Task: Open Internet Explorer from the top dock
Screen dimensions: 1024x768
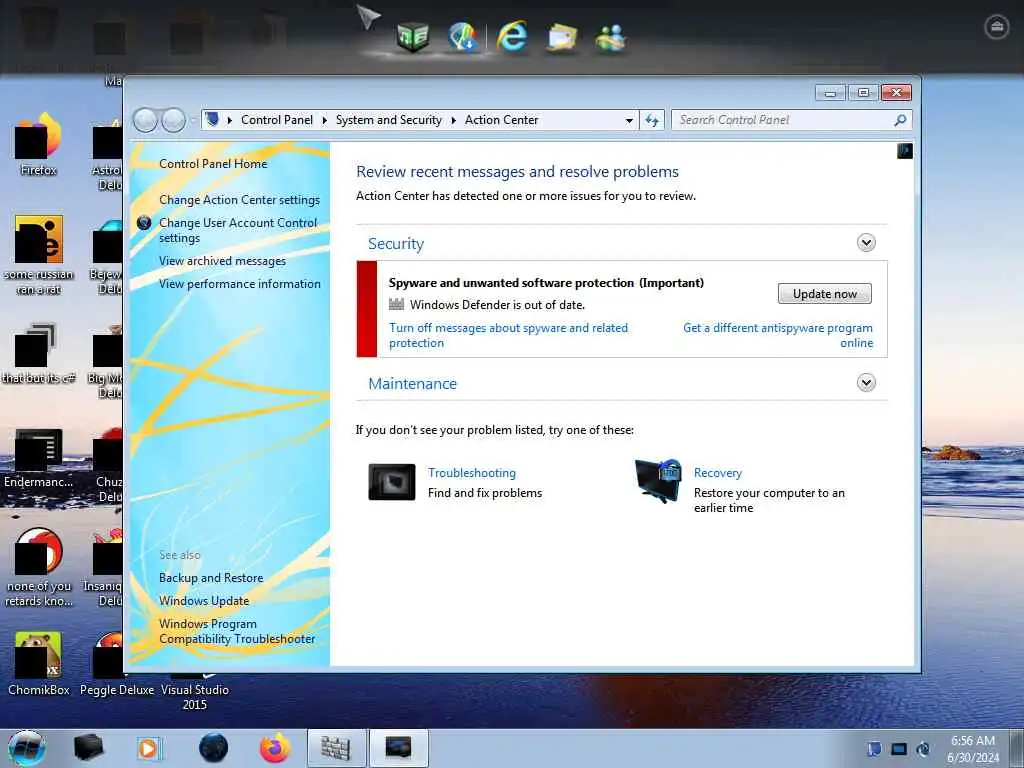Action: click(511, 35)
